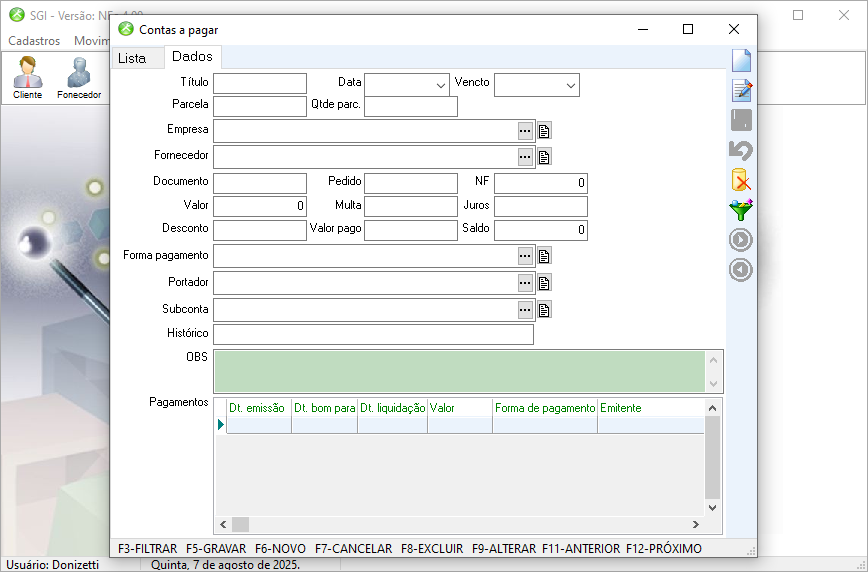868x572 pixels.
Task: Open Empresa details document icon
Action: click(x=544, y=131)
